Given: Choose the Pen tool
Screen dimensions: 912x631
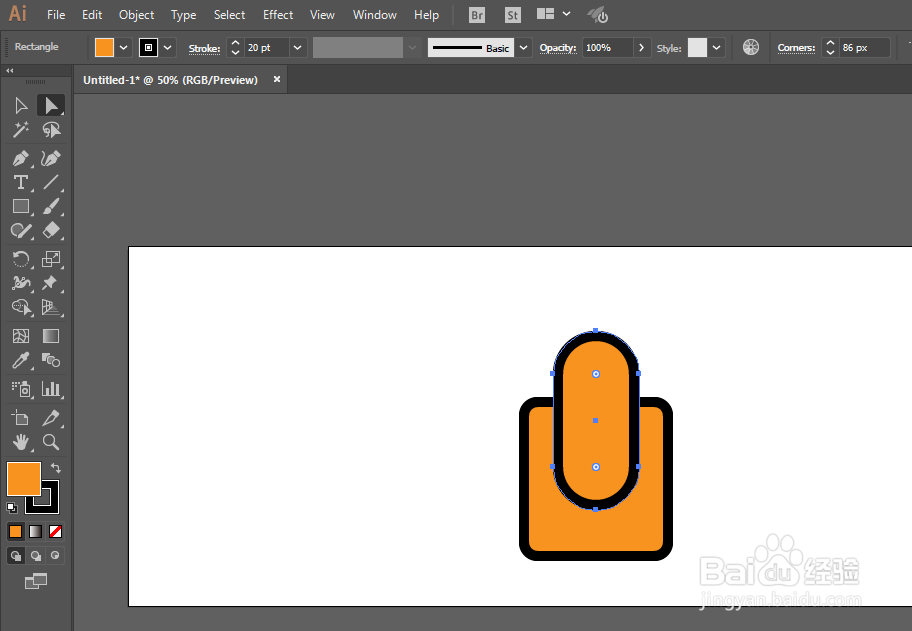Looking at the screenshot, I should [x=20, y=157].
